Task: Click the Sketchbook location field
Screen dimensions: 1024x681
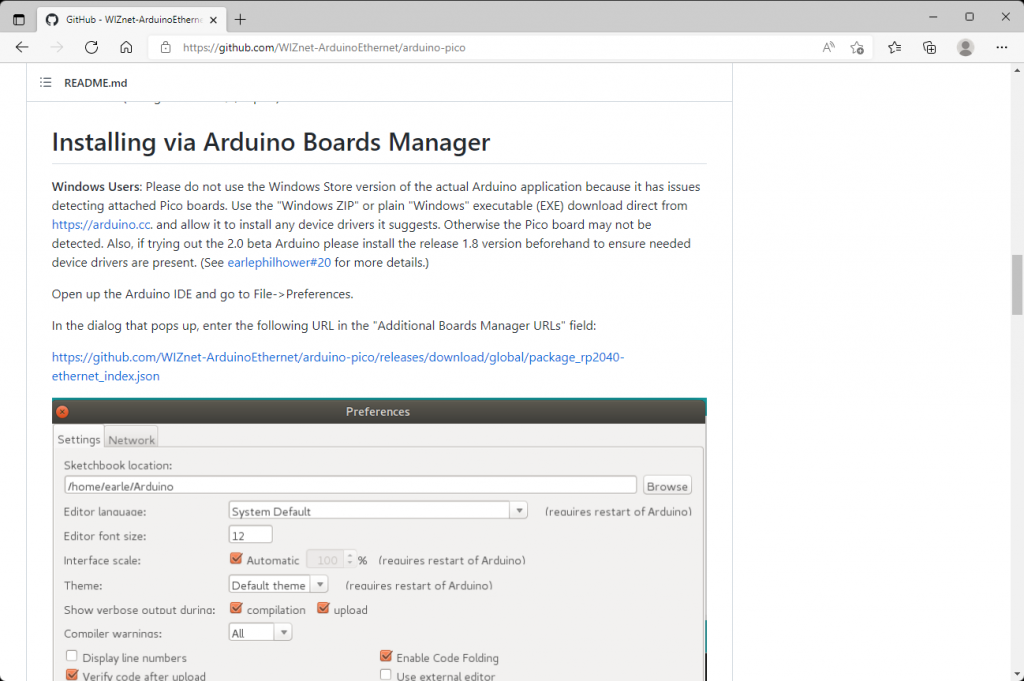Action: 350,486
